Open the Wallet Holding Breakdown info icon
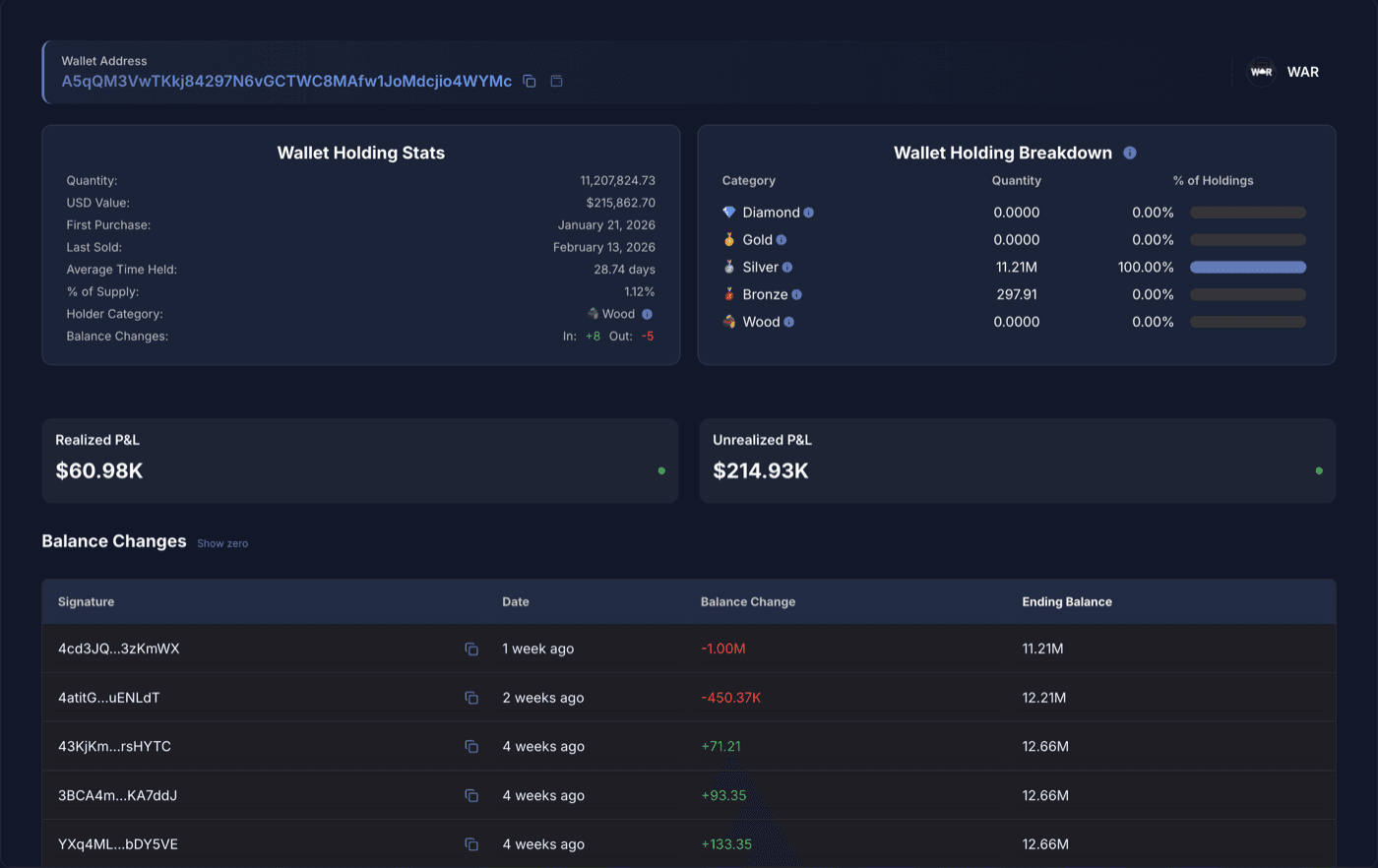This screenshot has width=1378, height=868. pyautogui.click(x=1129, y=153)
